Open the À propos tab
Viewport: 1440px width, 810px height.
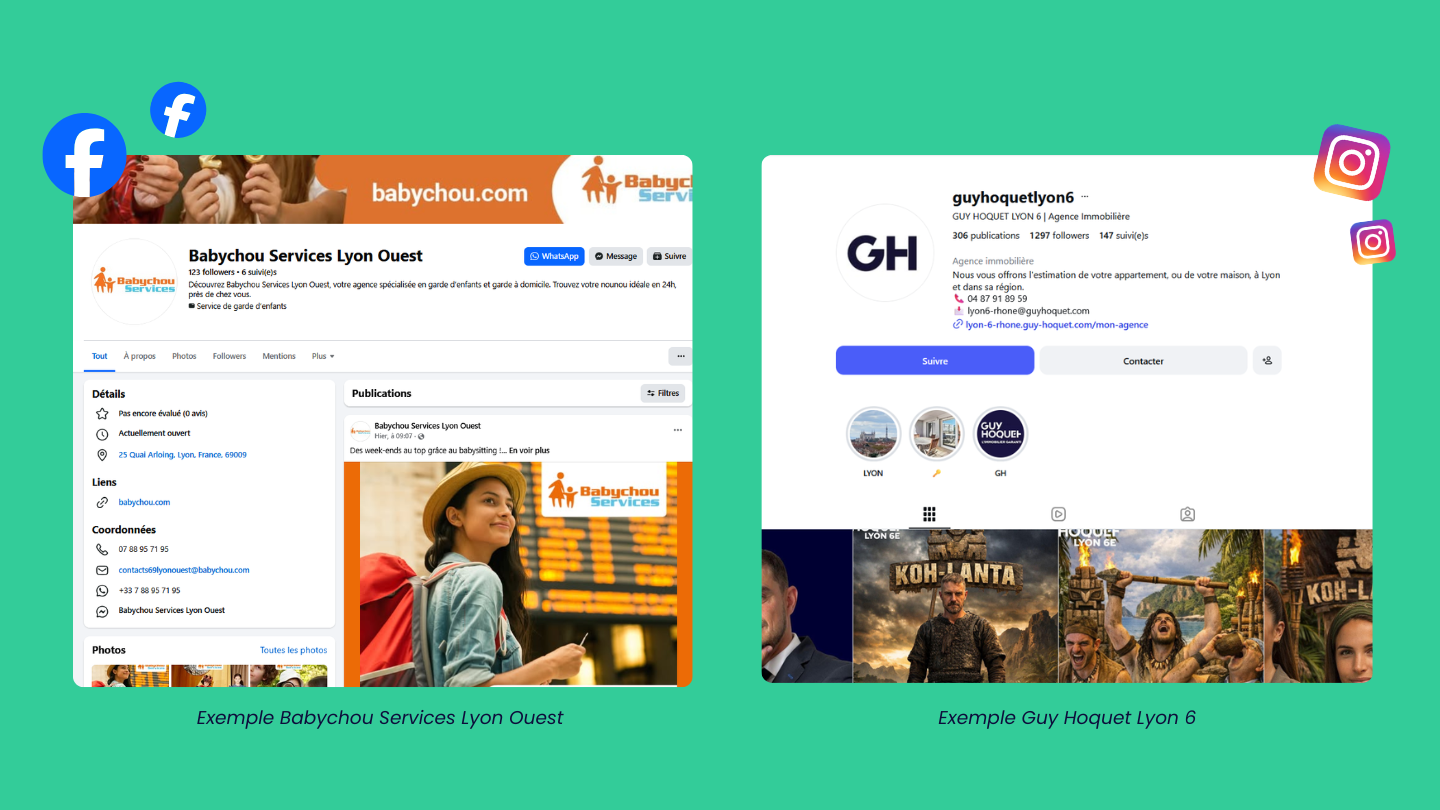140,356
